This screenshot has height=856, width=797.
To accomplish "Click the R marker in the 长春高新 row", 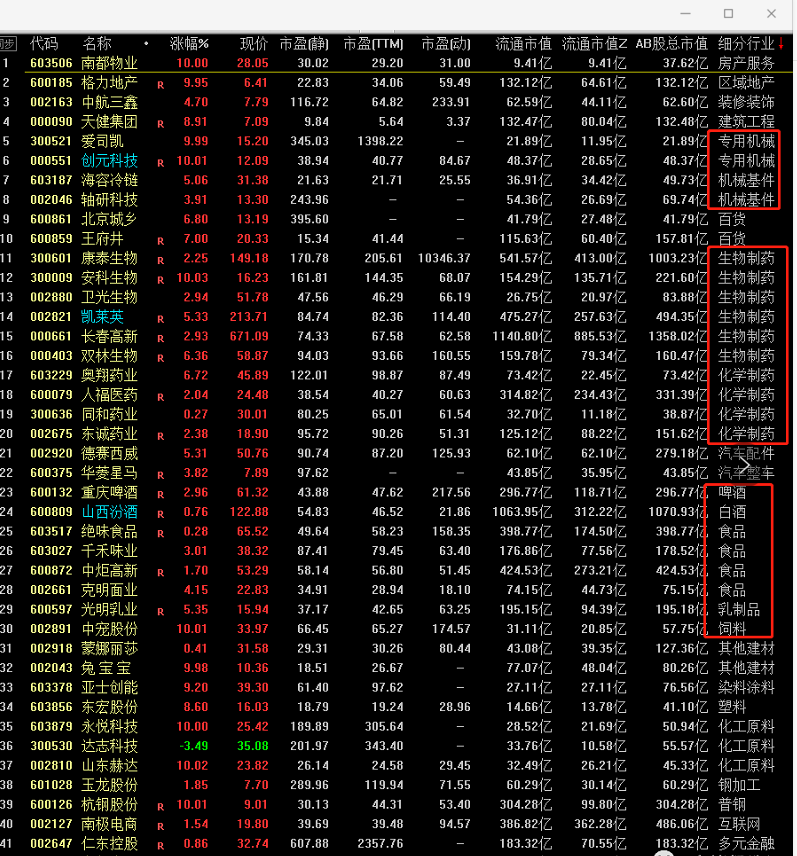I will point(160,338).
